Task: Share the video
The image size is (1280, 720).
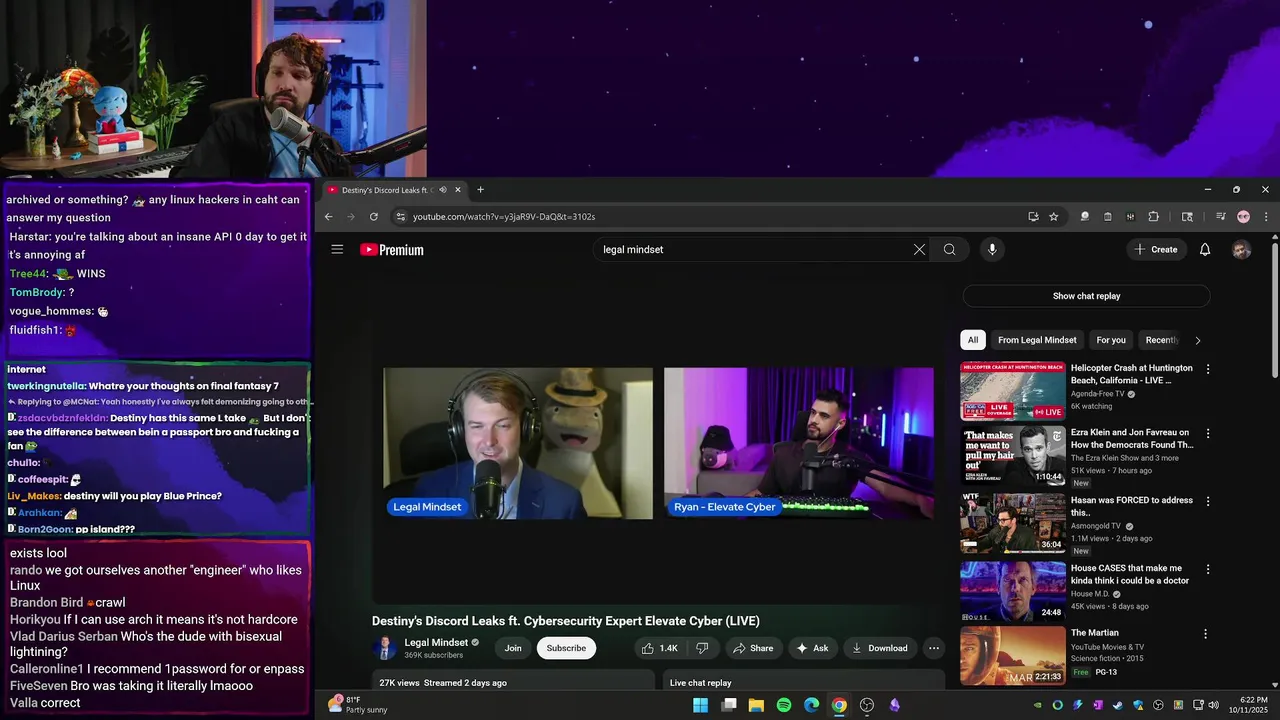Action: pyautogui.click(x=753, y=648)
